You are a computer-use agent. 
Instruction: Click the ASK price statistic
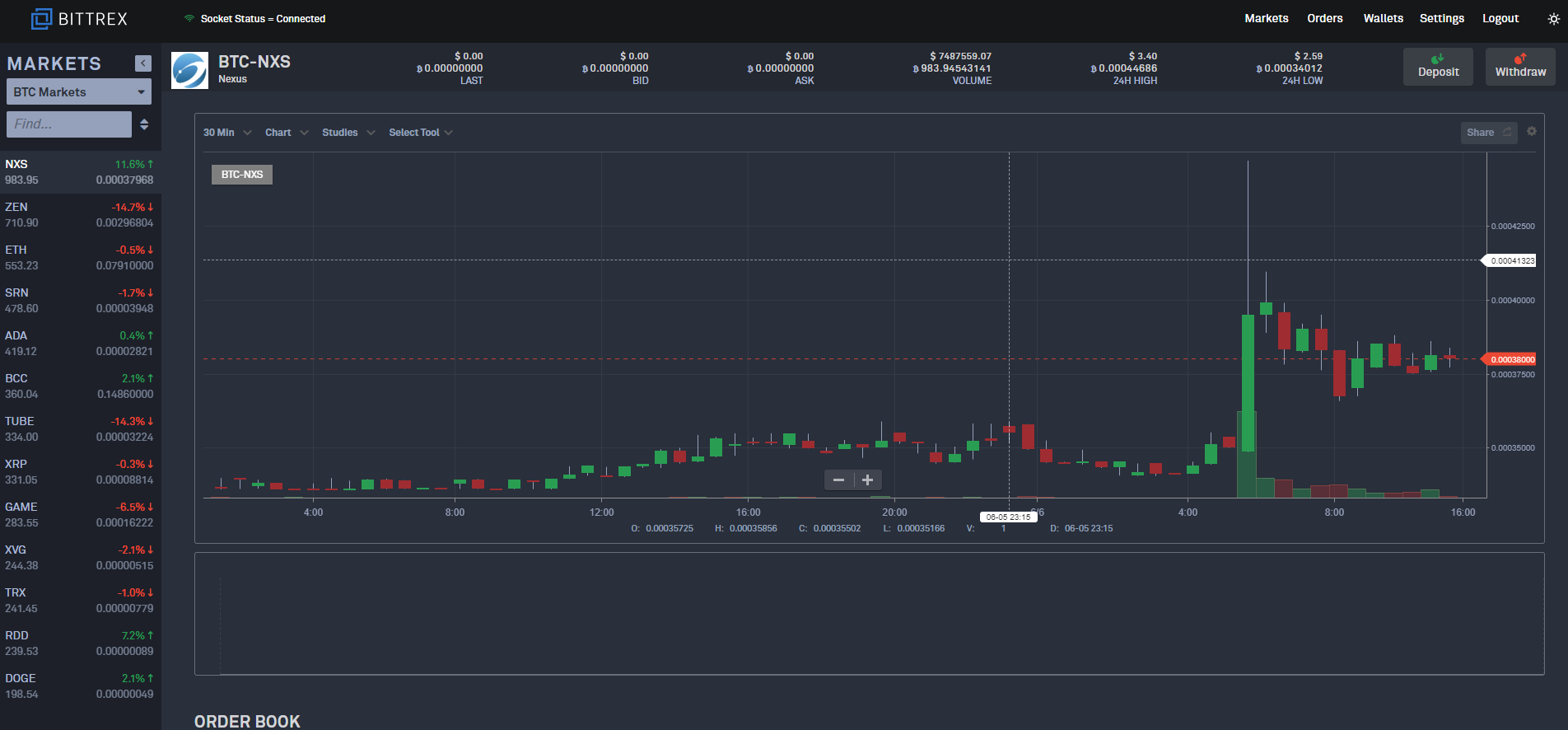[781, 68]
